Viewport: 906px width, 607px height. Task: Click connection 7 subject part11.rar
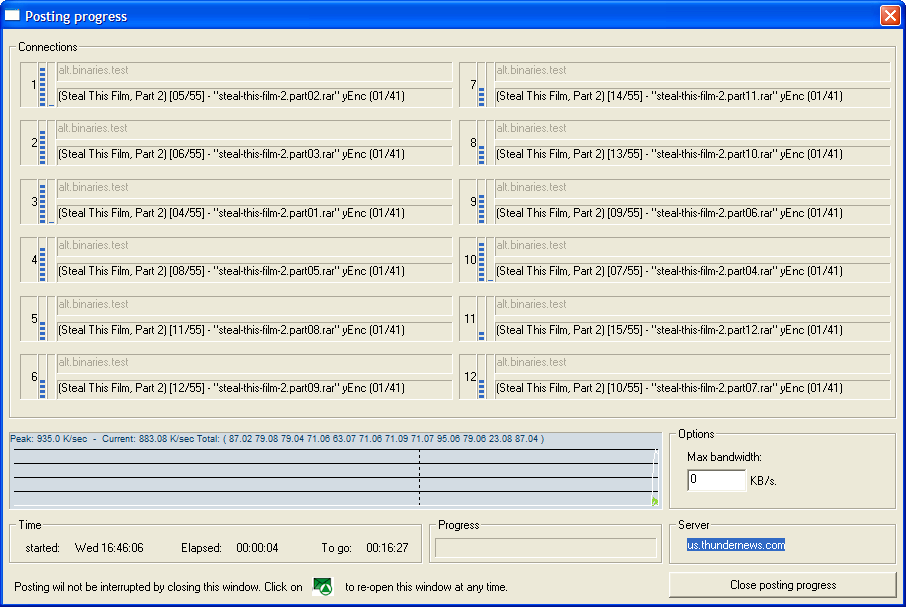click(x=692, y=96)
